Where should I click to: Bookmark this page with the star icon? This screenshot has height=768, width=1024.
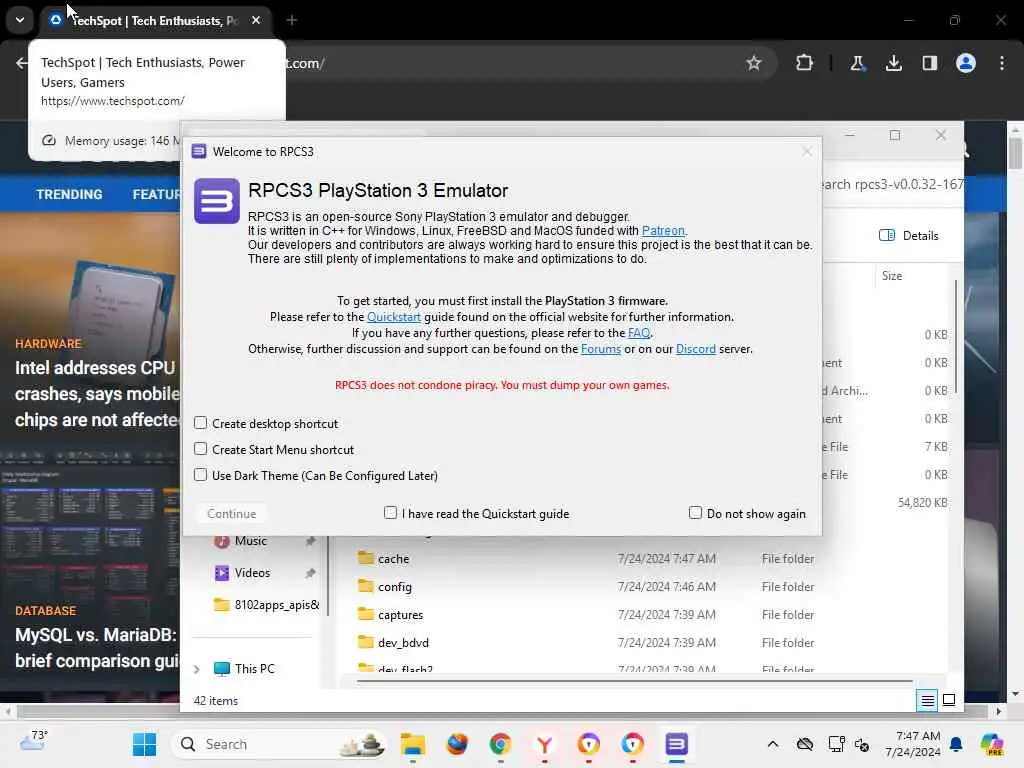[754, 63]
